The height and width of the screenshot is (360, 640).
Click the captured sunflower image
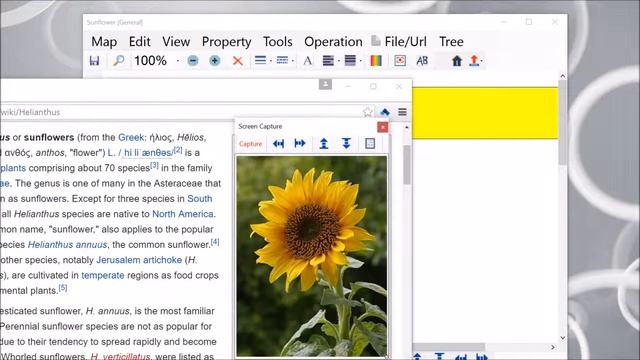click(311, 256)
